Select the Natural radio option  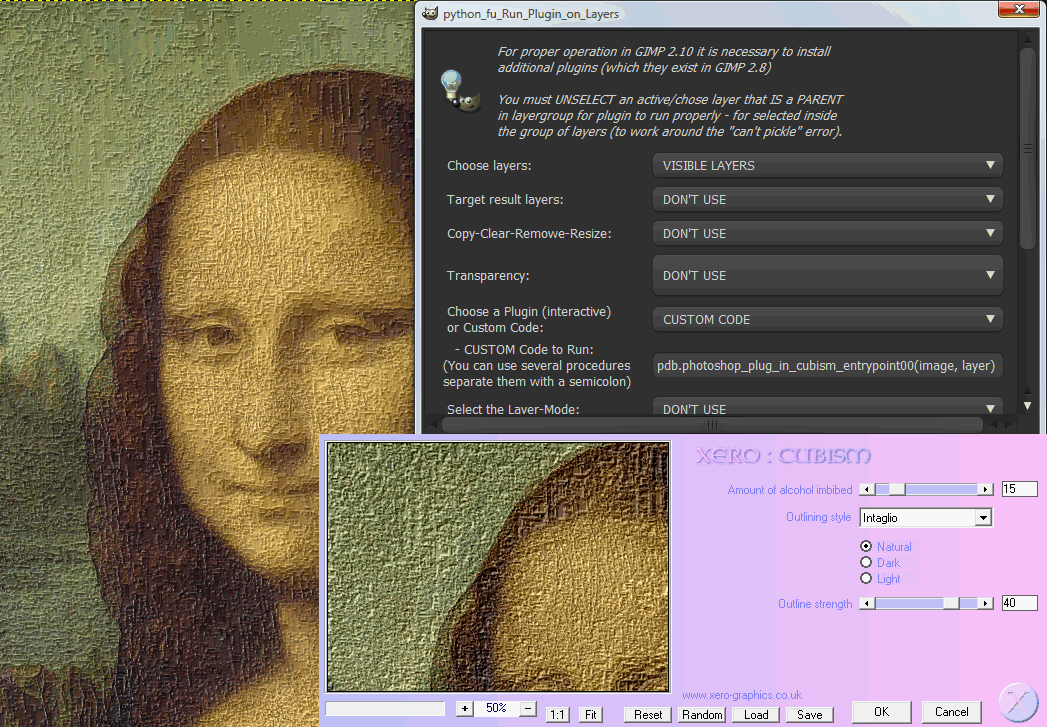click(866, 546)
